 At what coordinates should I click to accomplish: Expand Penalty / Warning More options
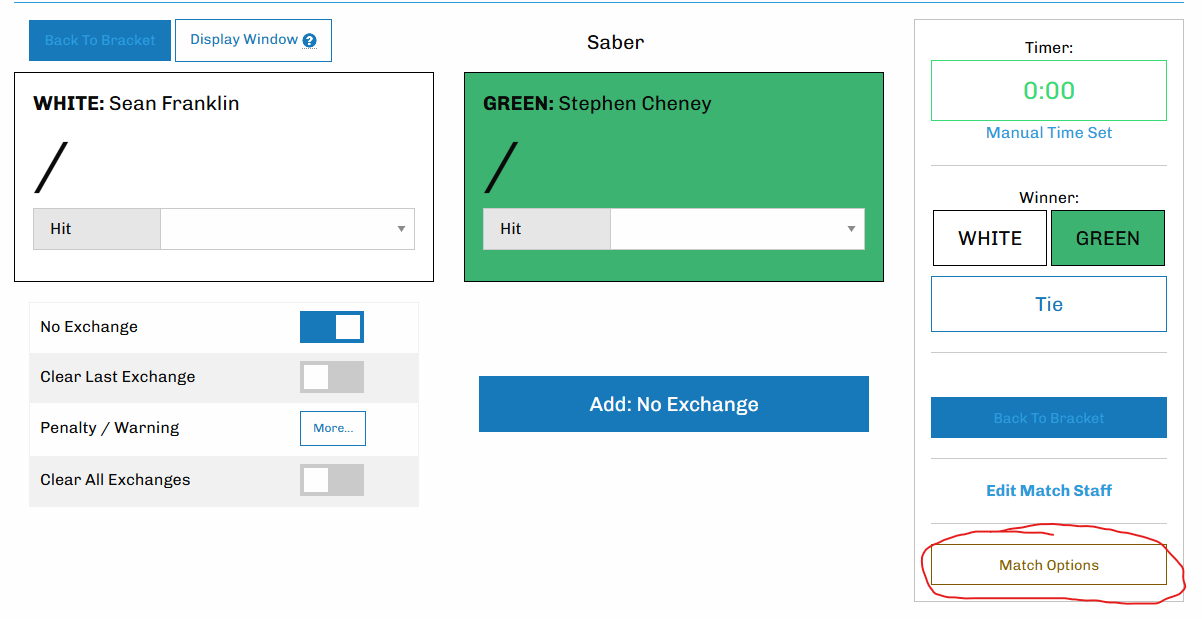pos(333,428)
